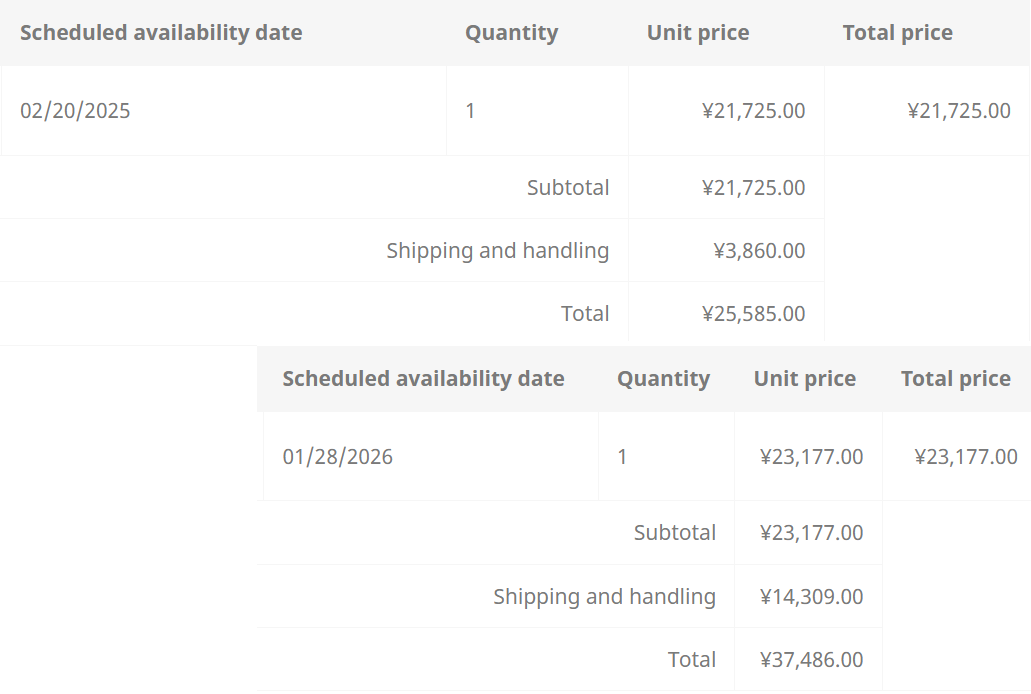1031x694 pixels.
Task: Select the ¥3,860.00 shipping and handling amount
Action: [x=759, y=251]
